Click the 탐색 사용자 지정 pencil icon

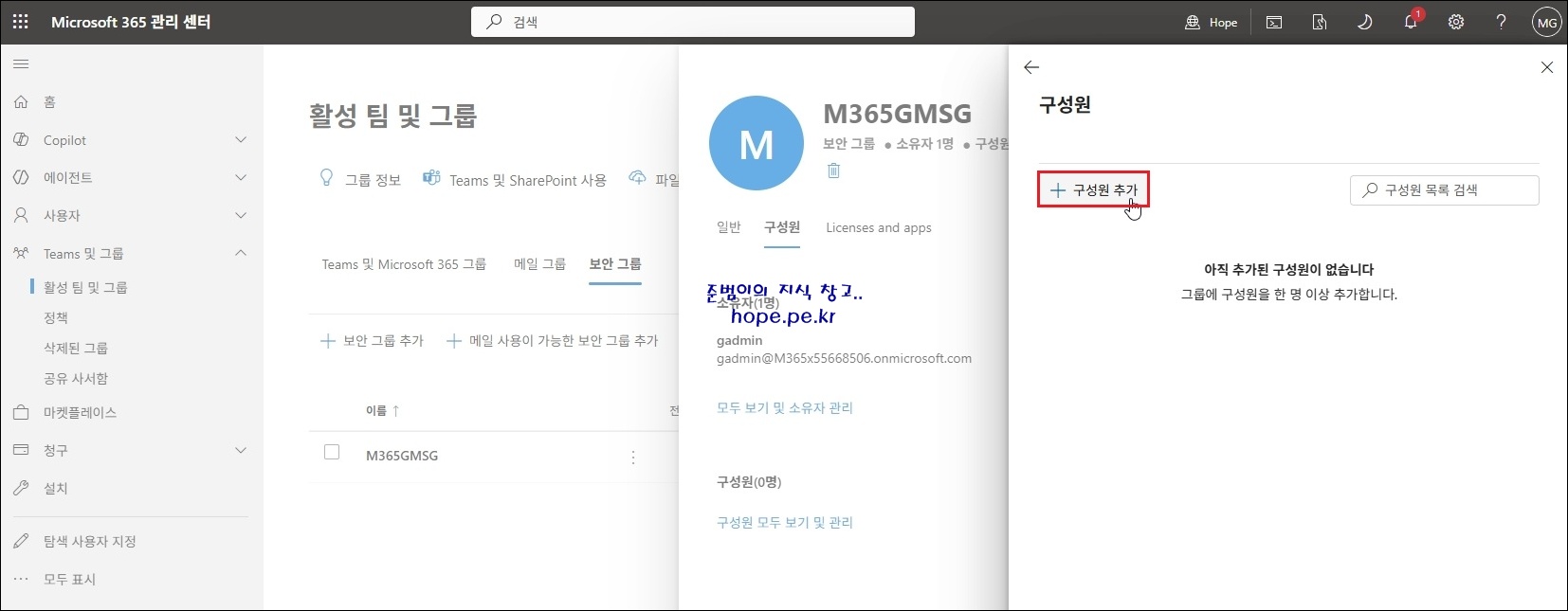(21, 541)
